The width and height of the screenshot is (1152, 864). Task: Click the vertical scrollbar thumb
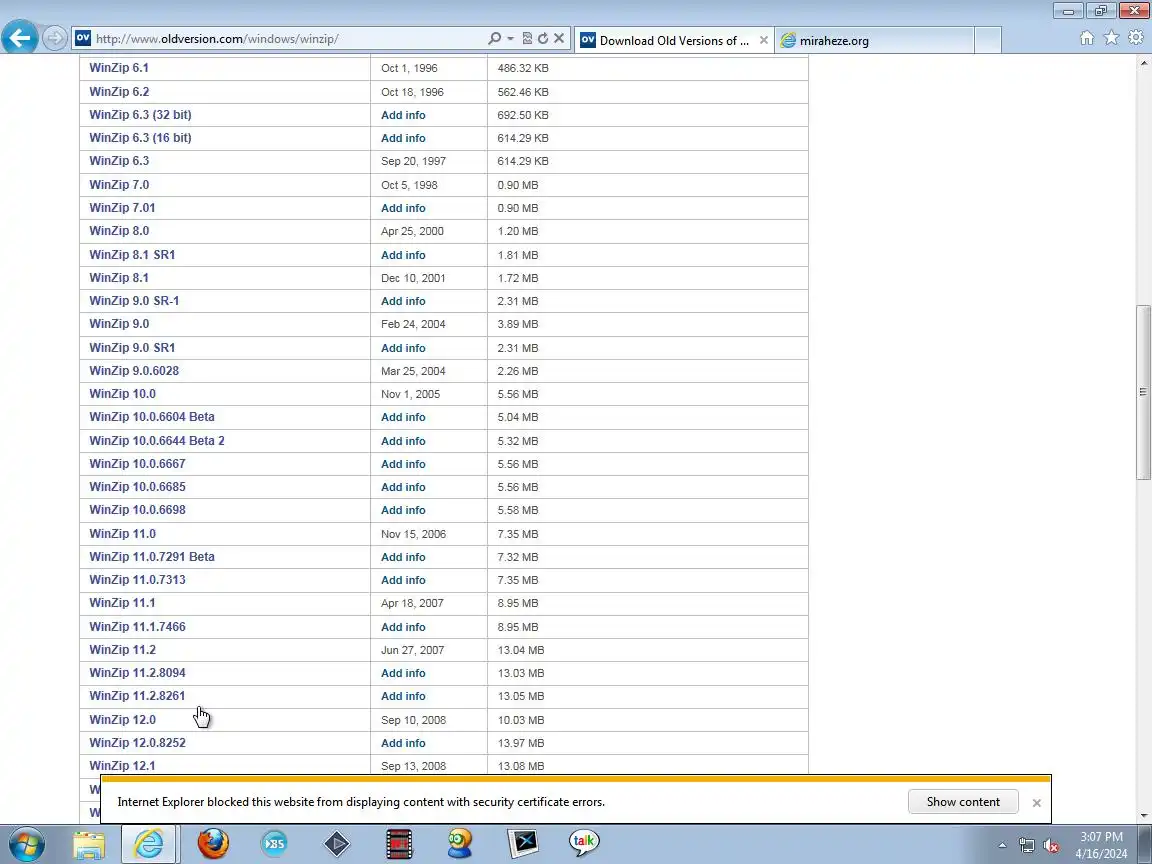click(x=1143, y=392)
